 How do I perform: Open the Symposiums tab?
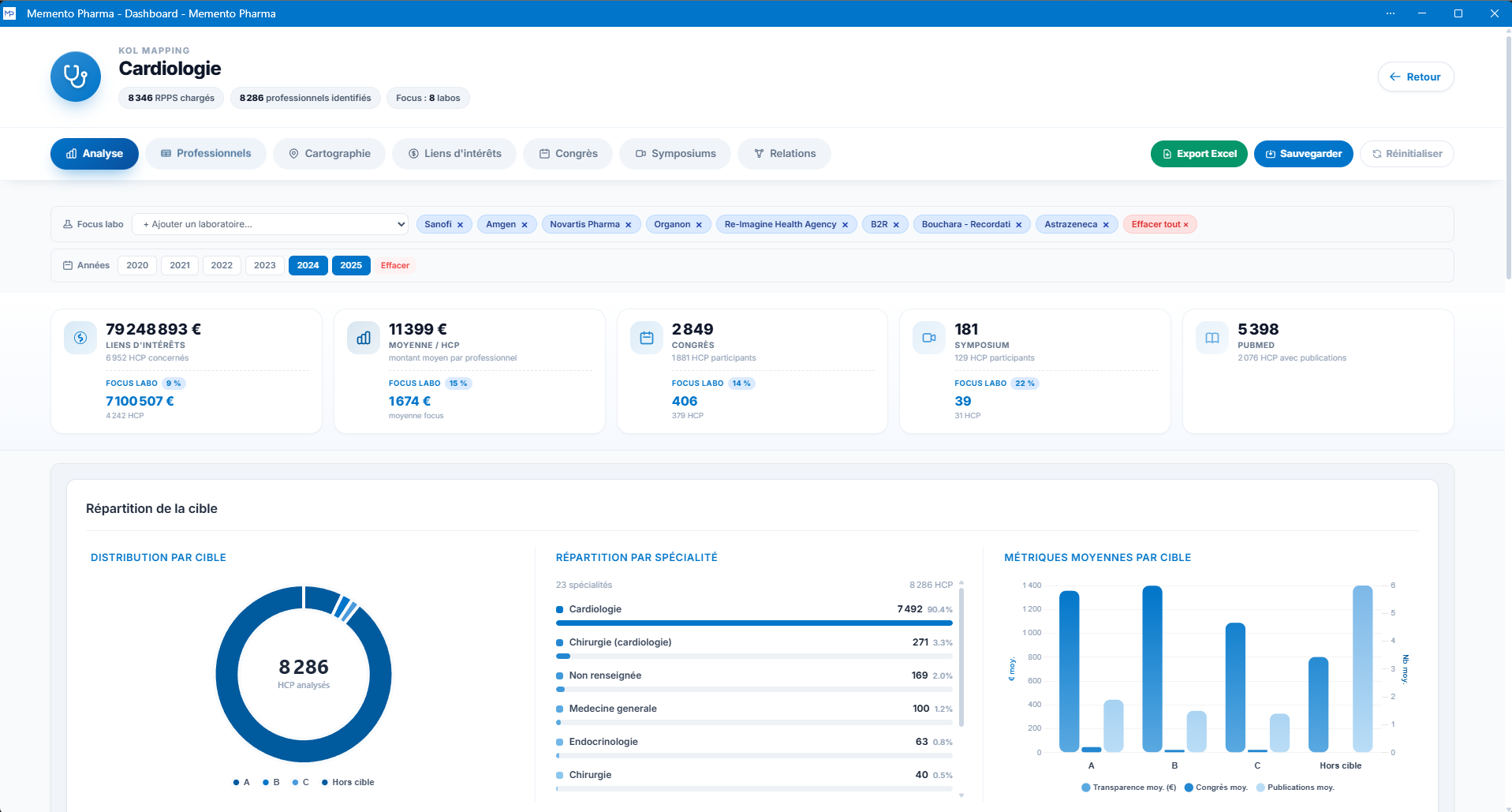(676, 154)
